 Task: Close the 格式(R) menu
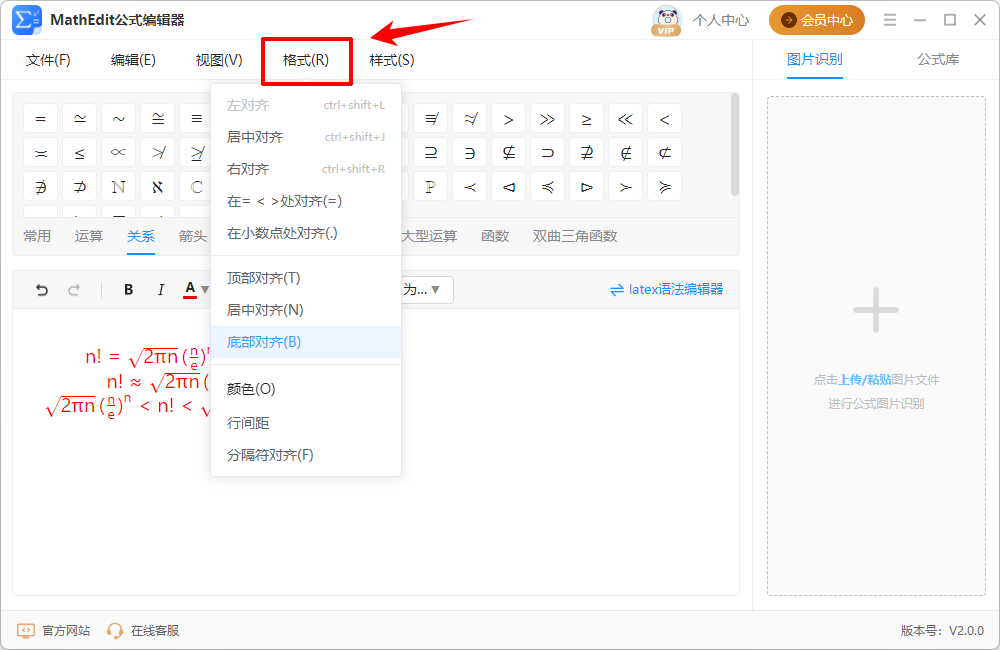pyautogui.click(x=306, y=60)
